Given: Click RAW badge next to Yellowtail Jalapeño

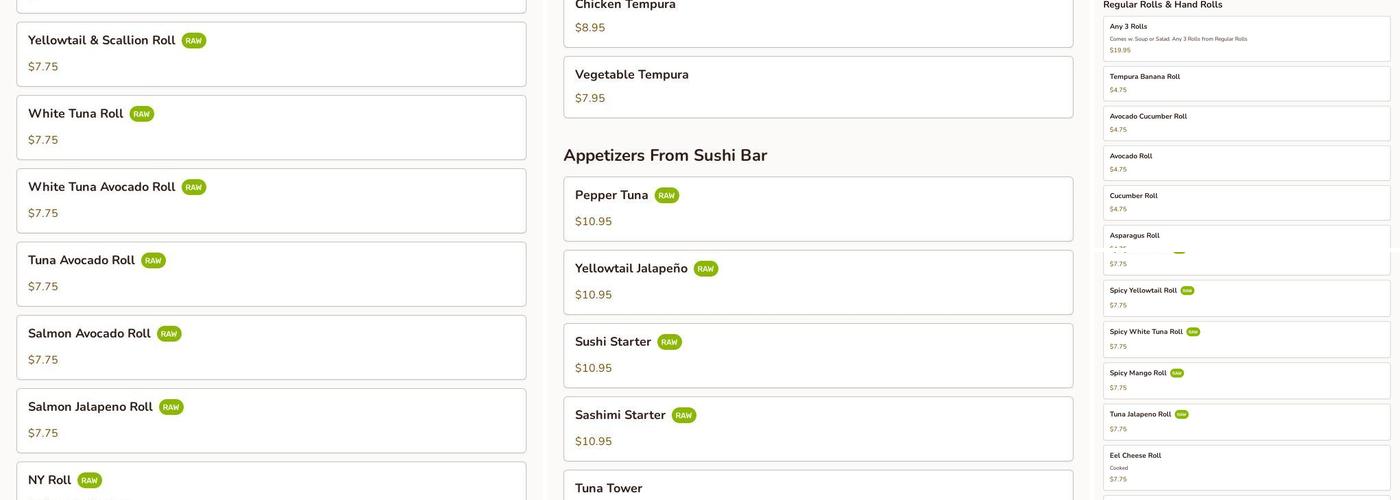Looking at the screenshot, I should 706,269.
